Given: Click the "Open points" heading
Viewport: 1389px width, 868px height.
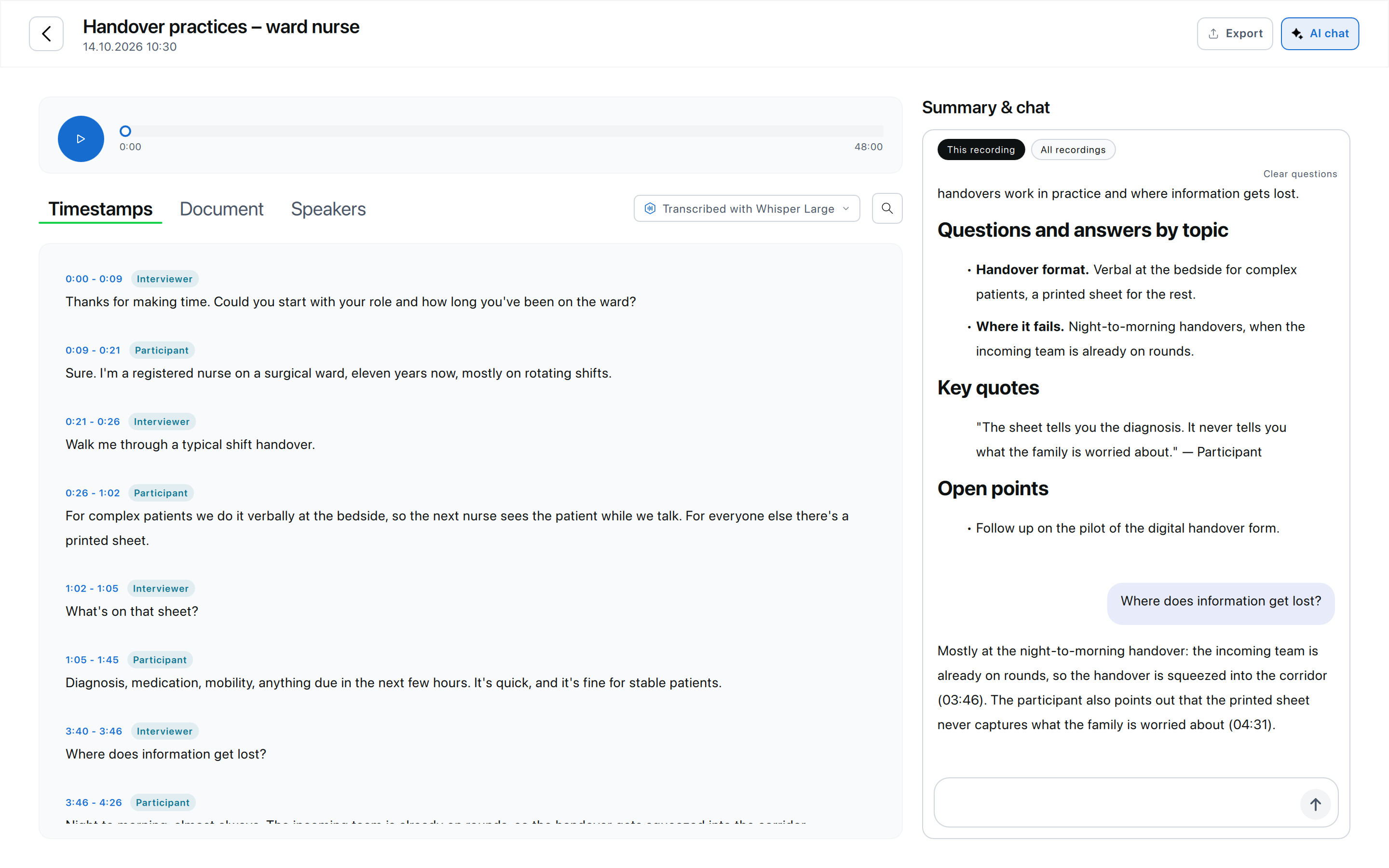Looking at the screenshot, I should (993, 488).
